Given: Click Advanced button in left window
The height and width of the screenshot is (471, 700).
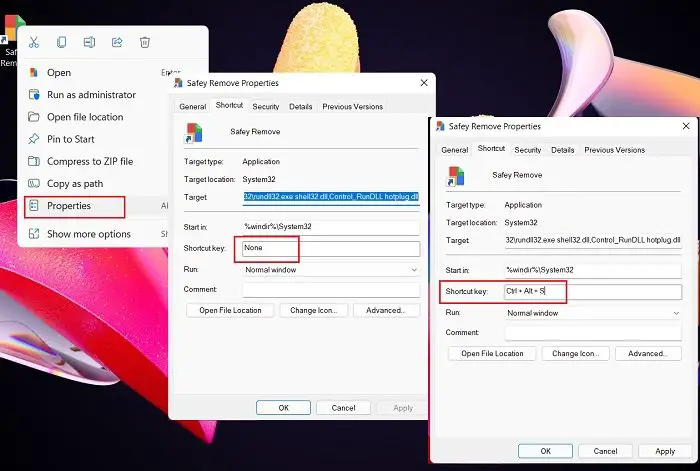Looking at the screenshot, I should [386, 311].
